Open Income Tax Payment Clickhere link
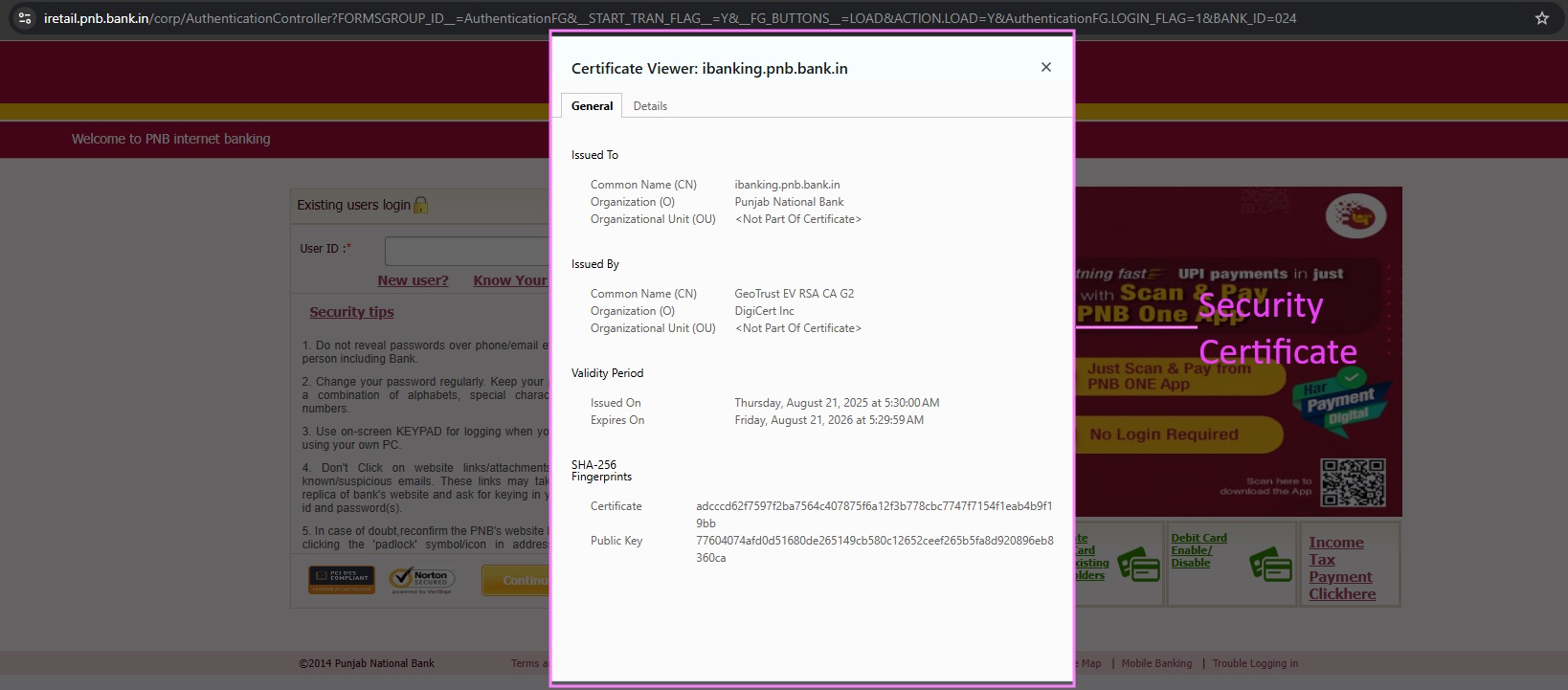This screenshot has width=1568, height=690. [x=1341, y=568]
